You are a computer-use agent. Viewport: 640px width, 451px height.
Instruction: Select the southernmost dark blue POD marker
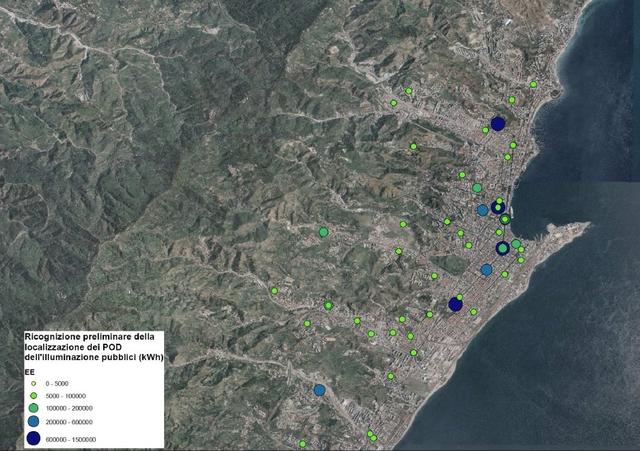pos(455,304)
